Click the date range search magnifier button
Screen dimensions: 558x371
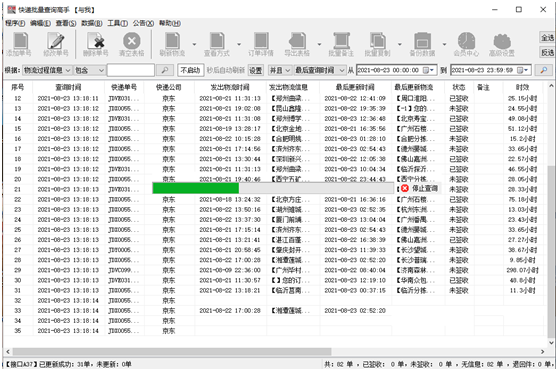pos(544,70)
